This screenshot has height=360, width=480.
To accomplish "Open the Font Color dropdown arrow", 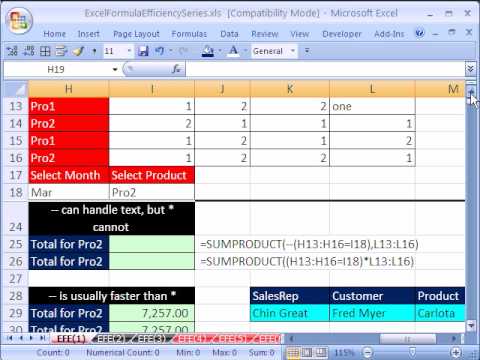I will pos(245,51).
